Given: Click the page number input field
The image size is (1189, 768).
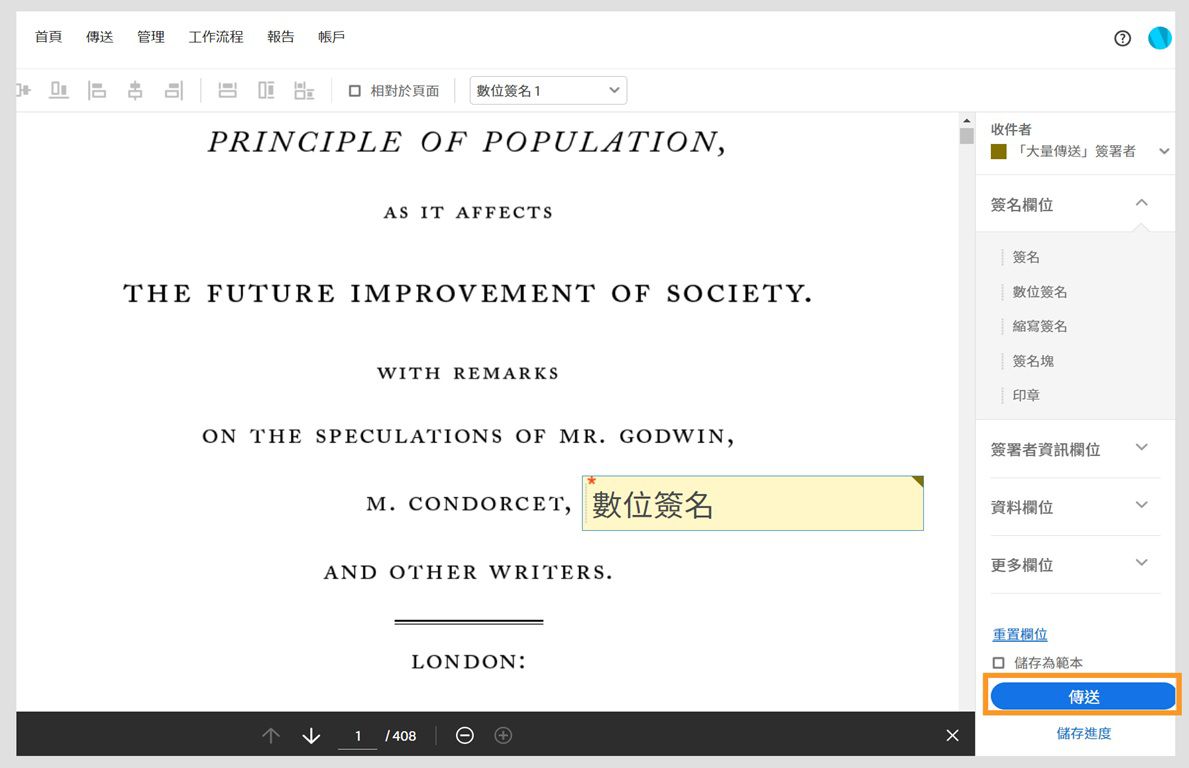Looking at the screenshot, I should click(358, 736).
